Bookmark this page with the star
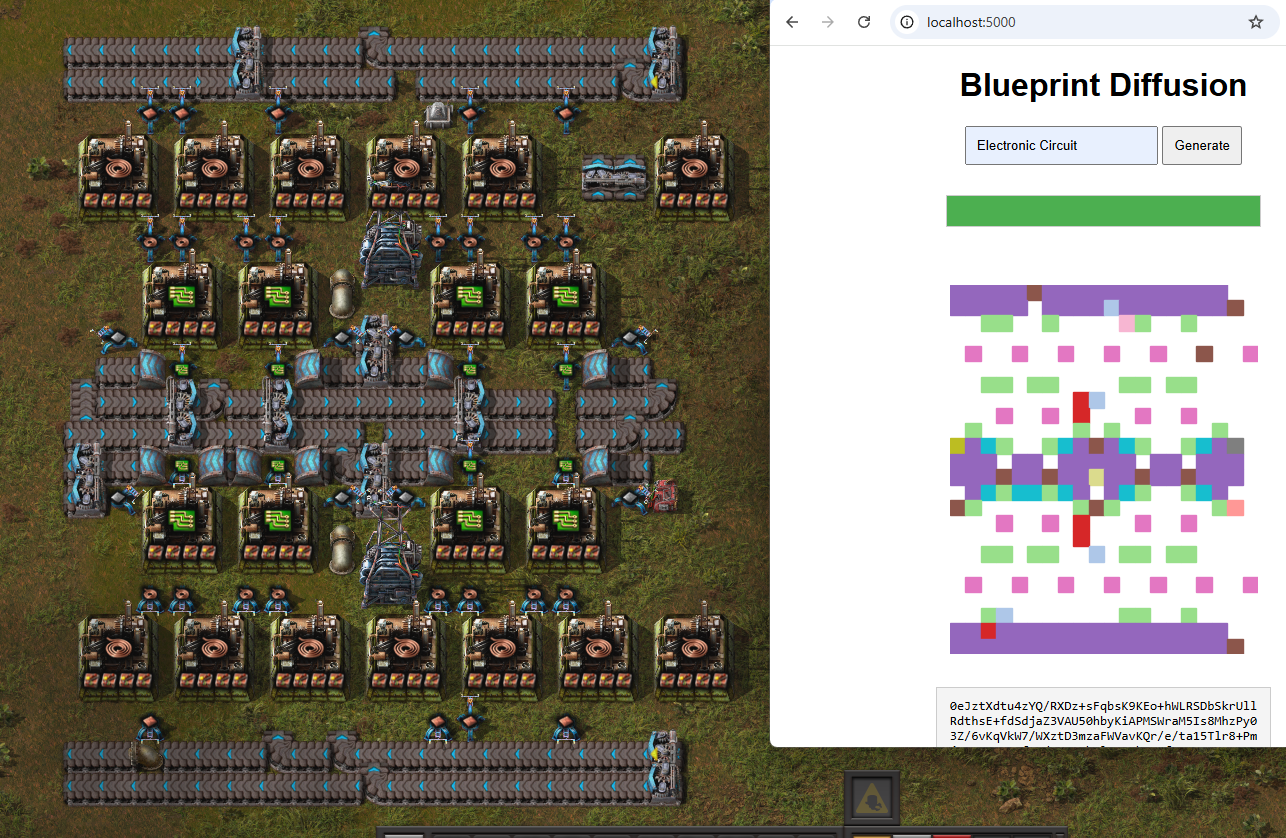The image size is (1286, 838). pos(1256,22)
